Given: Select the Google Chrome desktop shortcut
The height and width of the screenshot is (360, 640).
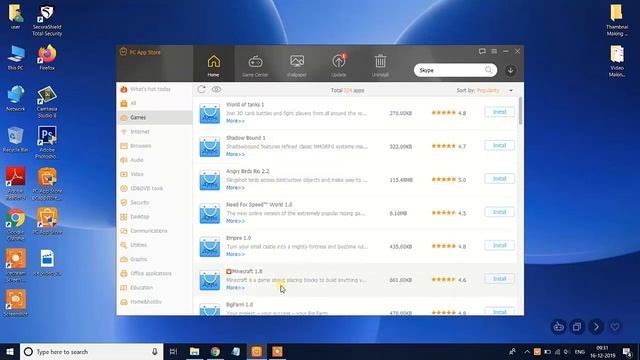Looking at the screenshot, I should pyautogui.click(x=16, y=225).
